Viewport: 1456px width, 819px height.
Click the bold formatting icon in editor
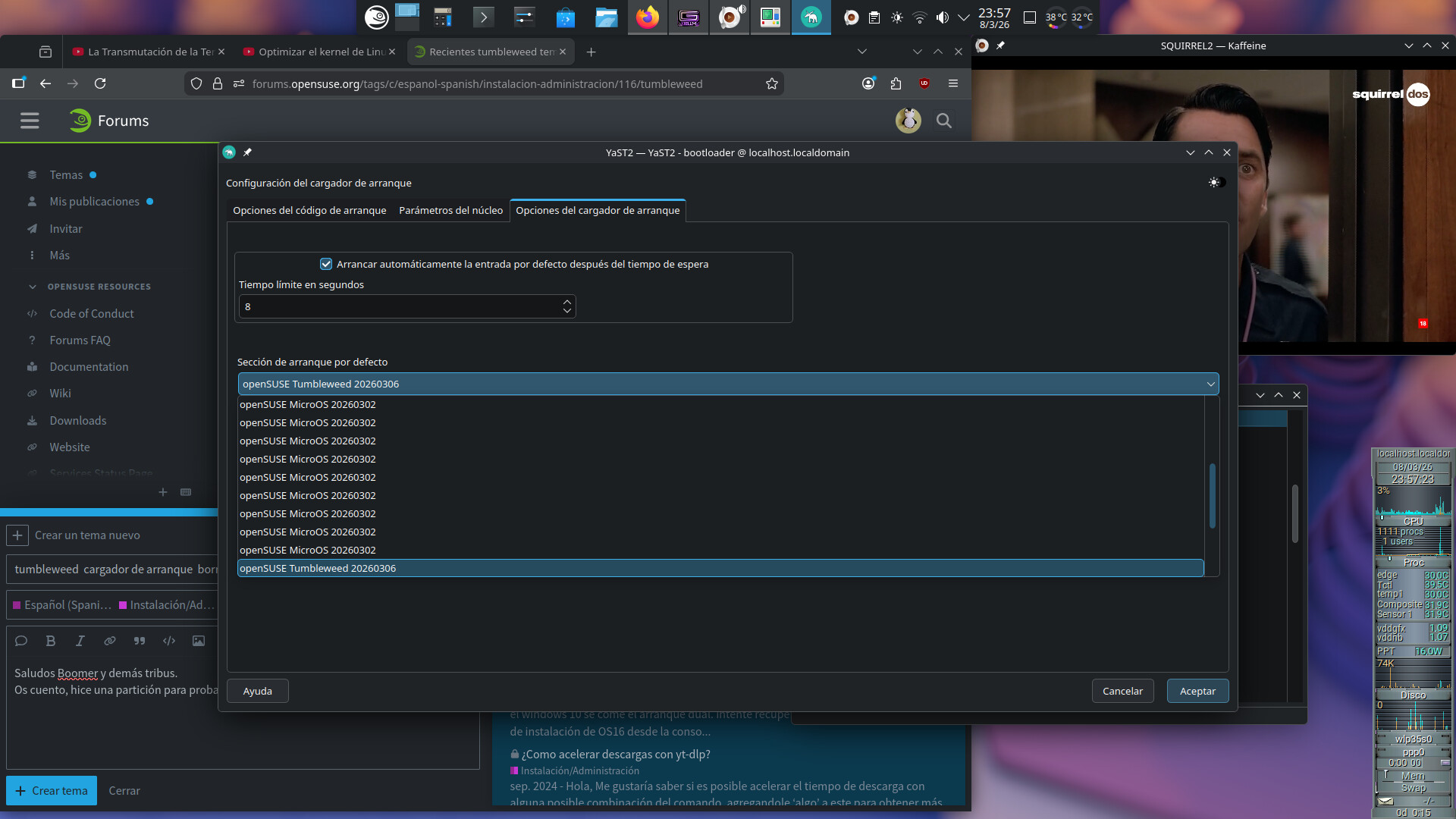pos(51,641)
